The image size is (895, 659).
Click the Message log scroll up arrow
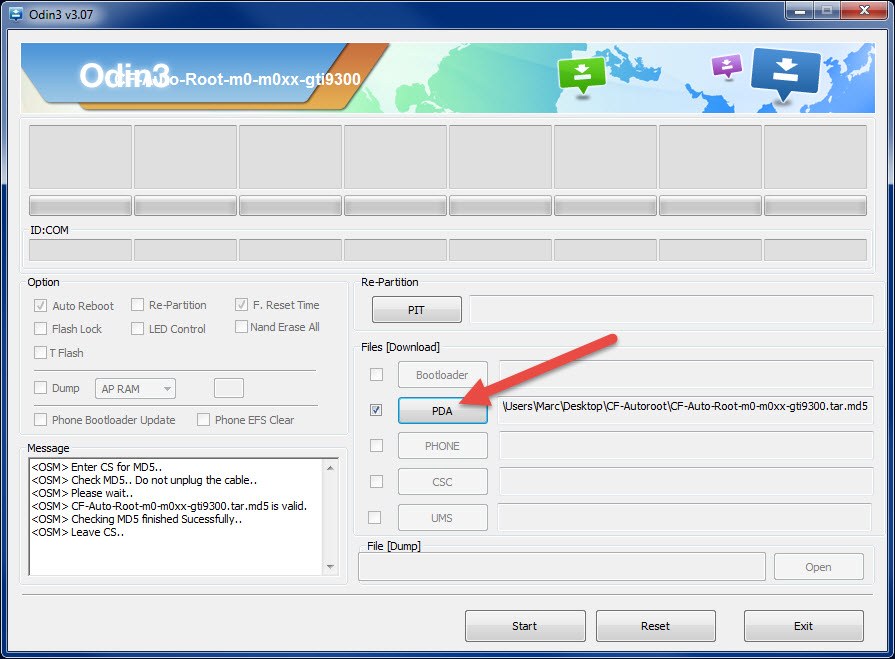click(x=330, y=468)
